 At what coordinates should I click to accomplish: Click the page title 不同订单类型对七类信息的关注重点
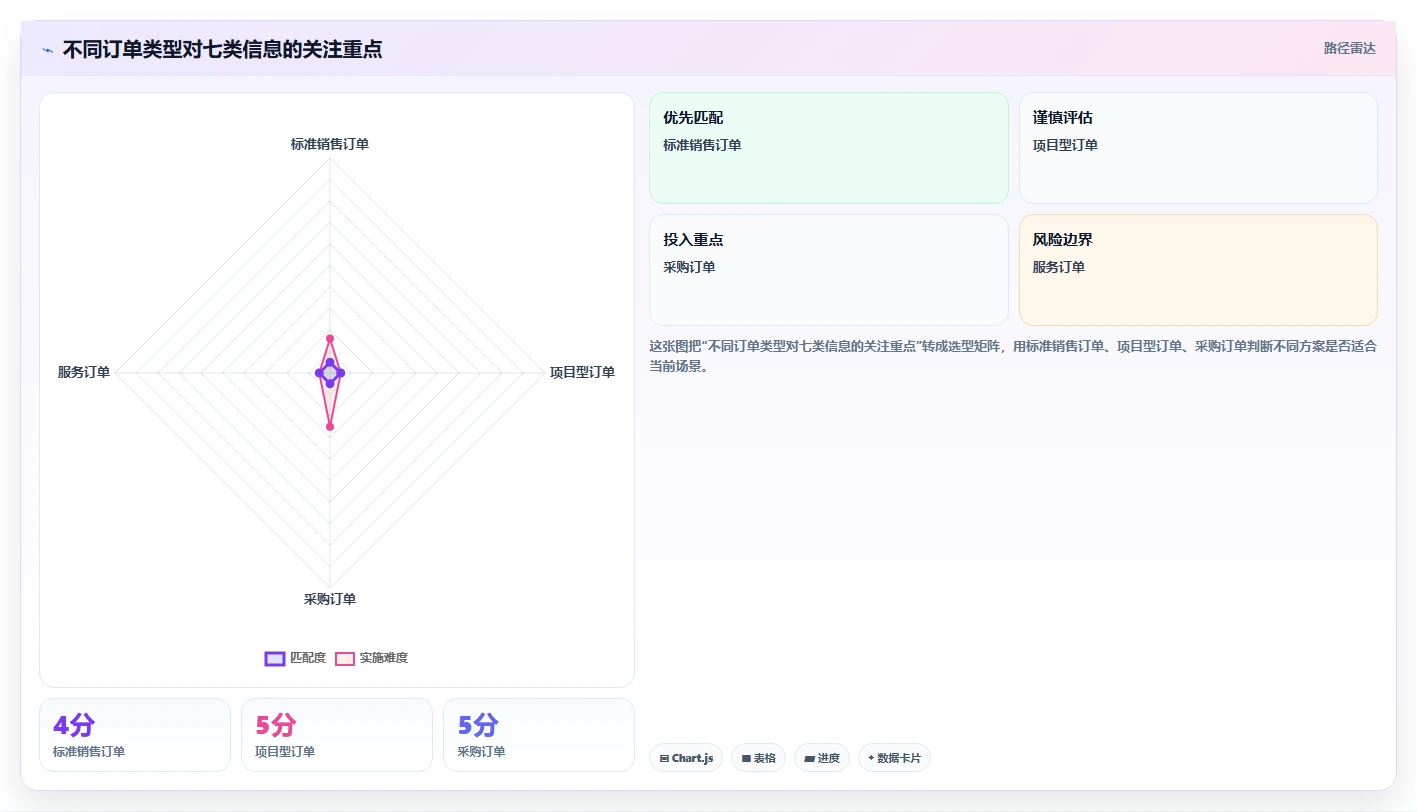pos(222,49)
